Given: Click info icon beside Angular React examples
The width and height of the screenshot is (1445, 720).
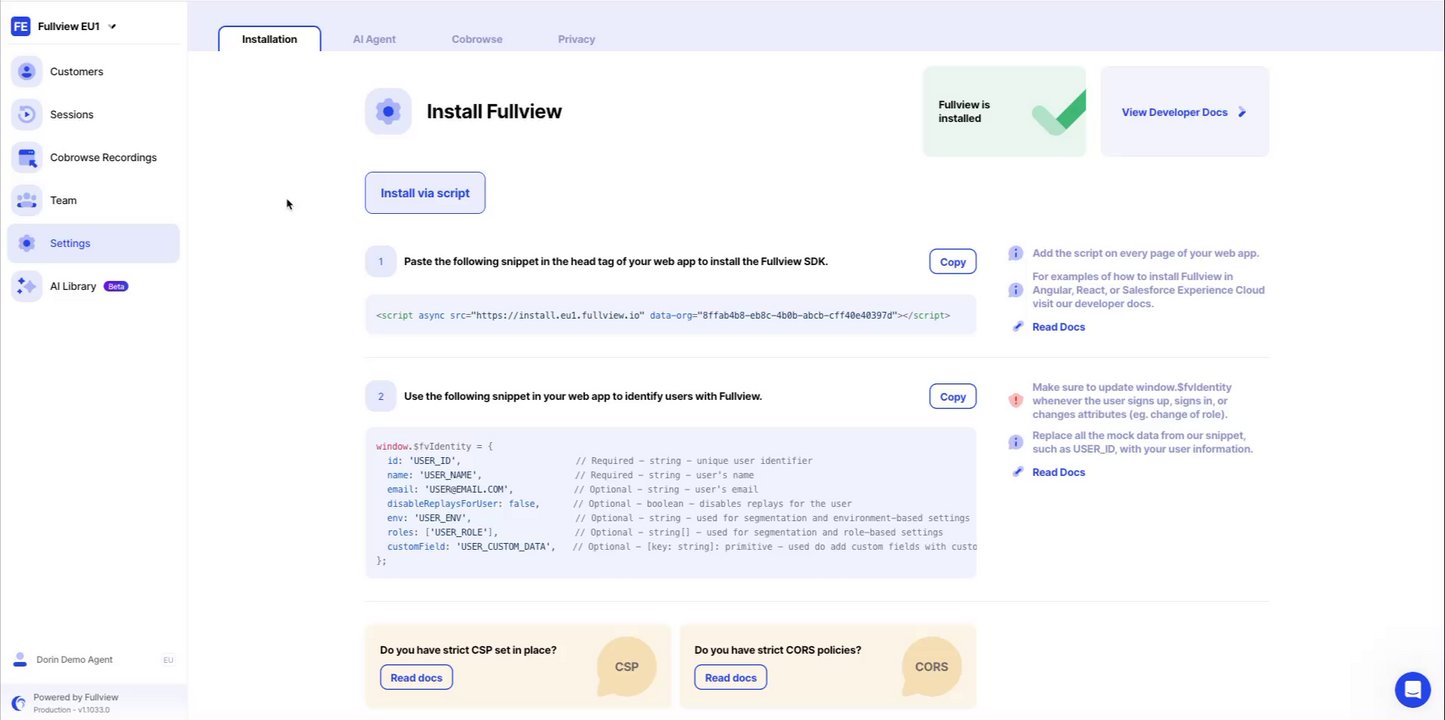Looking at the screenshot, I should coord(1016,290).
